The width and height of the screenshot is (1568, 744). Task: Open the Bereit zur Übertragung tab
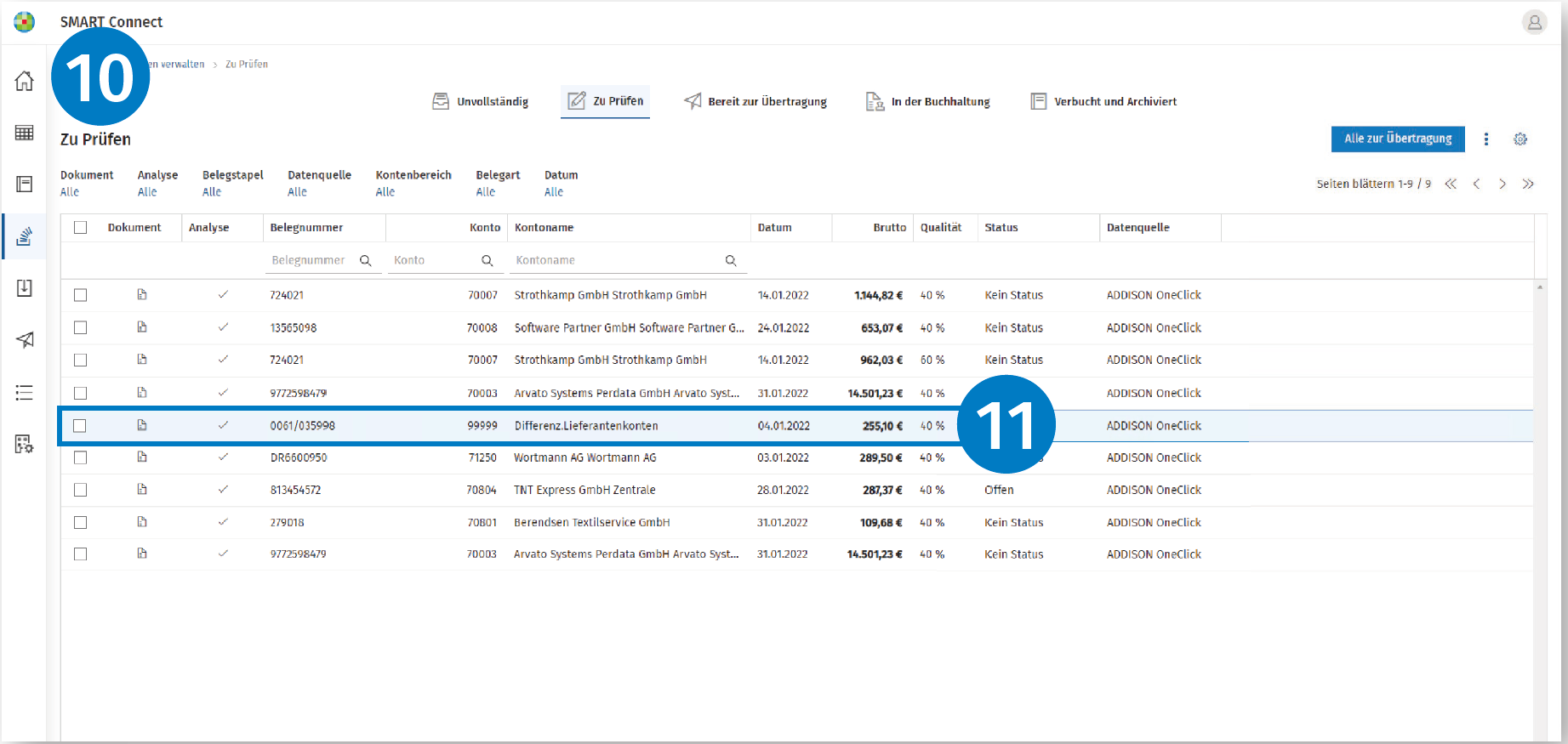pos(755,102)
